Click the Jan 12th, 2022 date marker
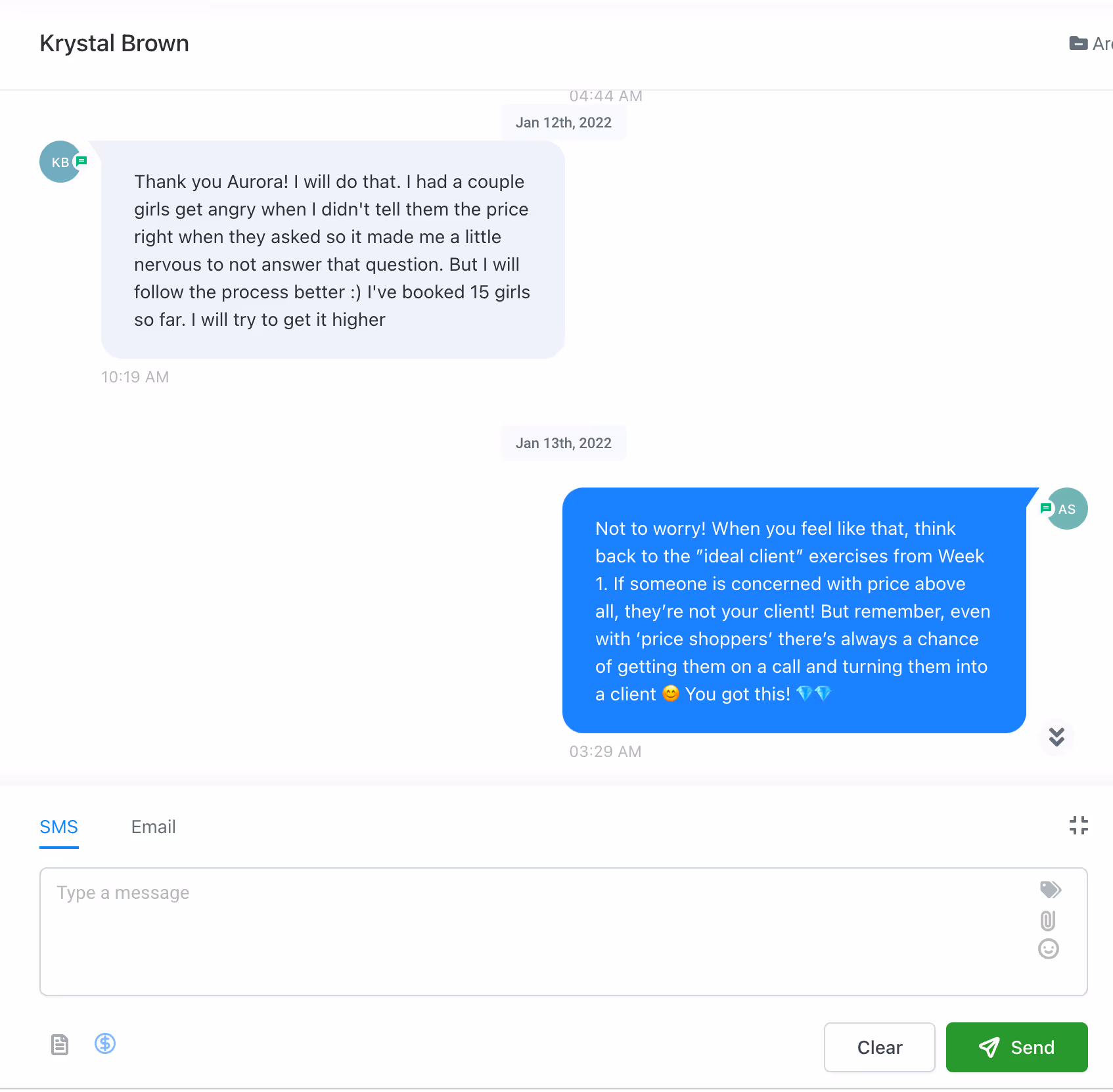 564,123
